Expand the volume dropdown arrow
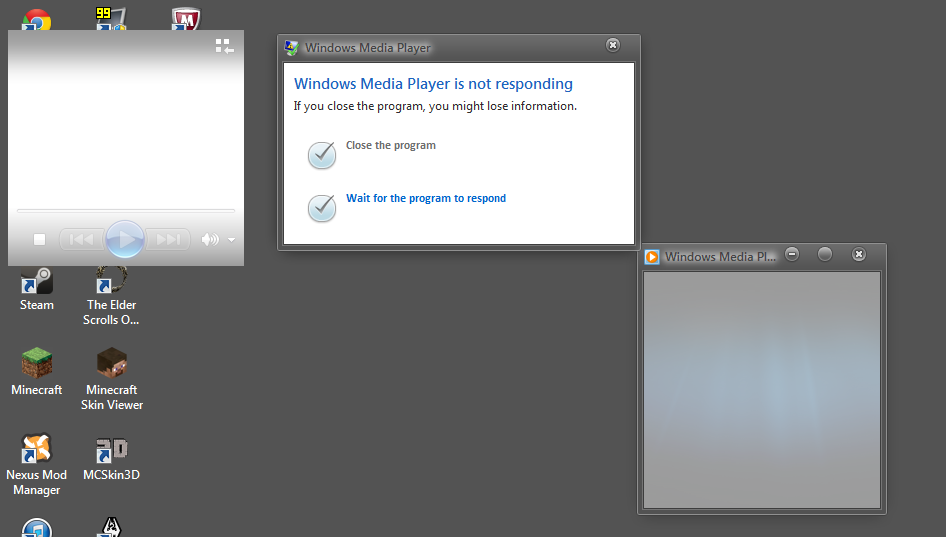Viewport: 946px width, 537px height. click(232, 240)
